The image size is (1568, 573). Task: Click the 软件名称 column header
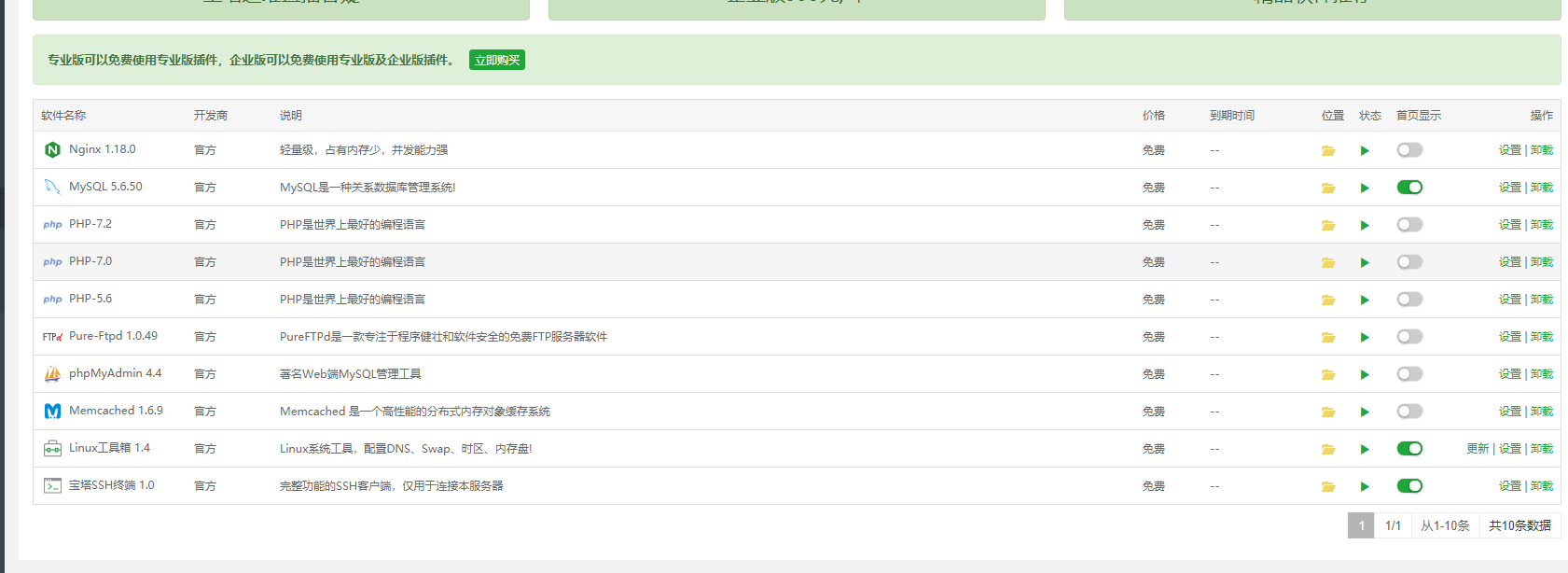click(x=63, y=116)
